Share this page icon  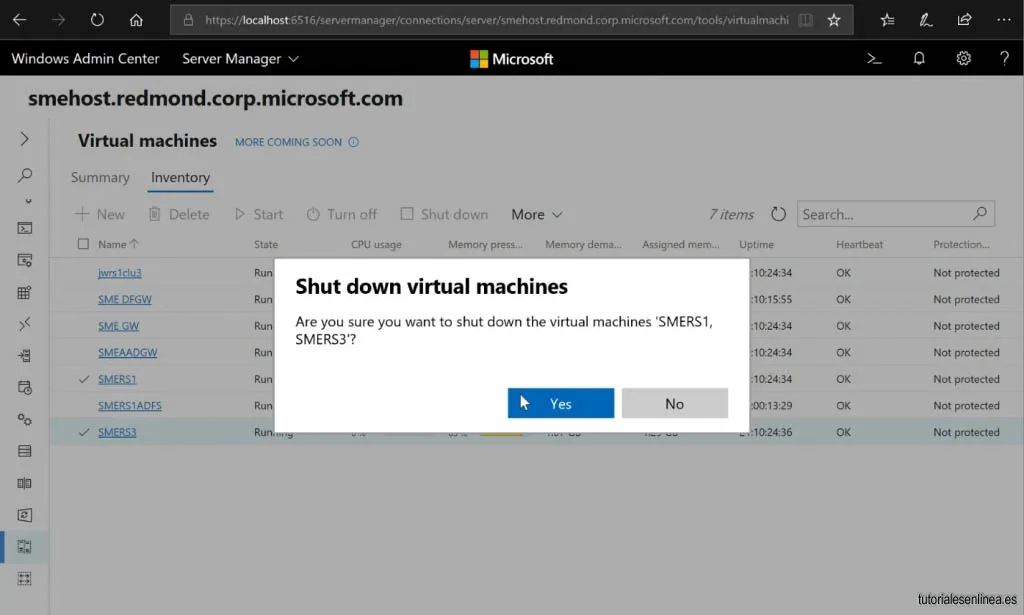pyautogui.click(x=965, y=20)
